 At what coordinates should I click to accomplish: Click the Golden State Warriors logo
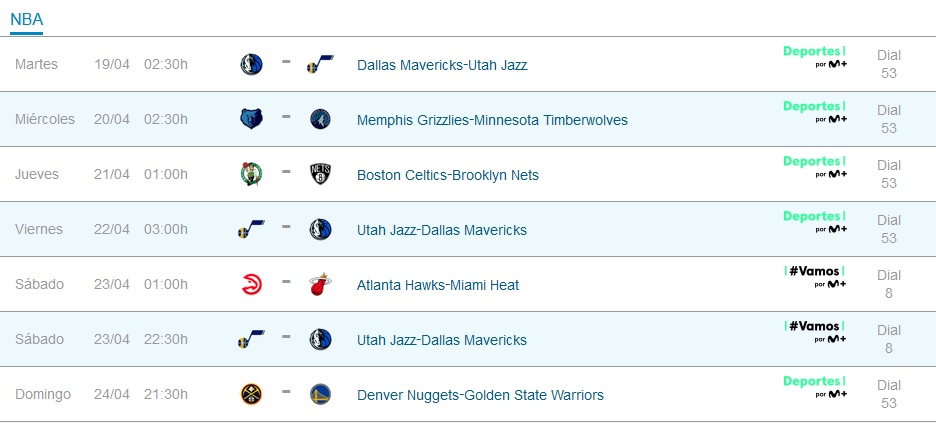(x=321, y=394)
